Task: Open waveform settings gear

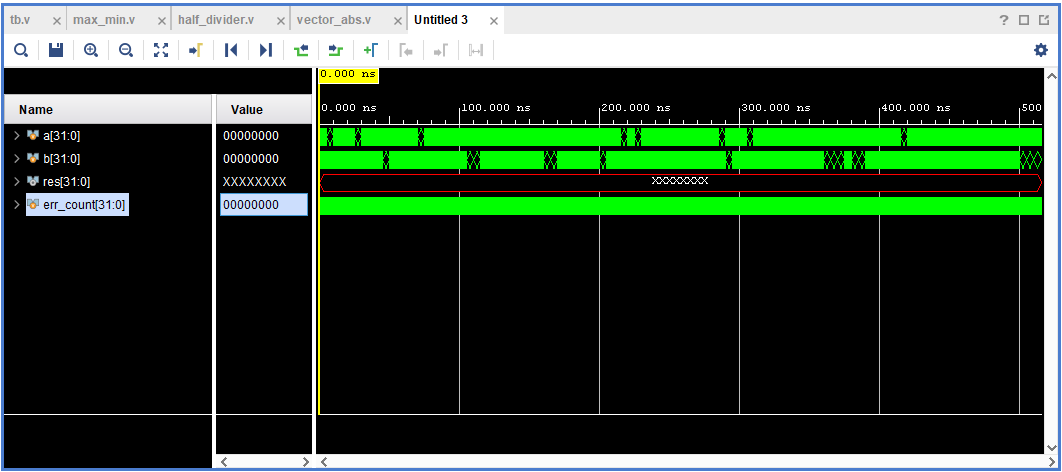Action: (1040, 50)
